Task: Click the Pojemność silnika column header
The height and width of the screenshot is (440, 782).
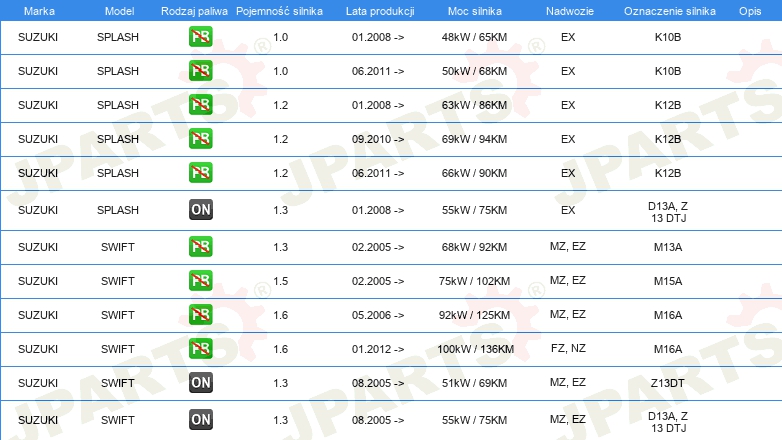Action: [x=279, y=11]
